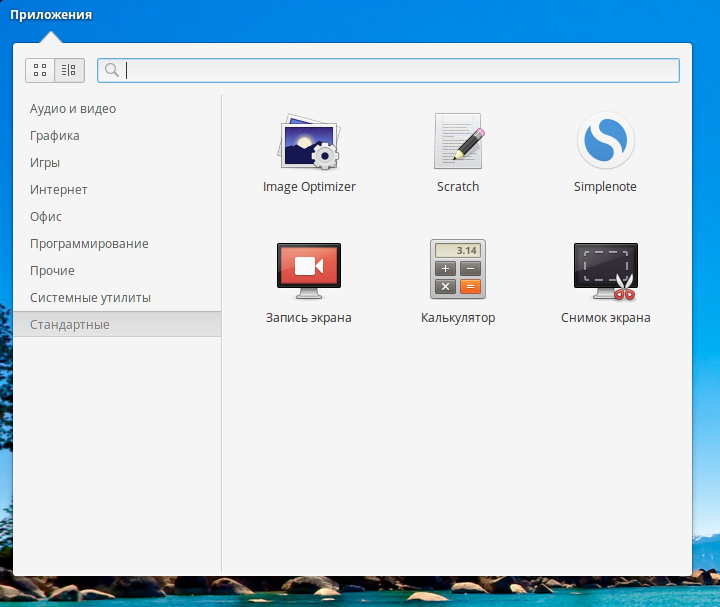Launch the Снимок экрана screenshot tool
This screenshot has width=720, height=607.
coord(605,272)
